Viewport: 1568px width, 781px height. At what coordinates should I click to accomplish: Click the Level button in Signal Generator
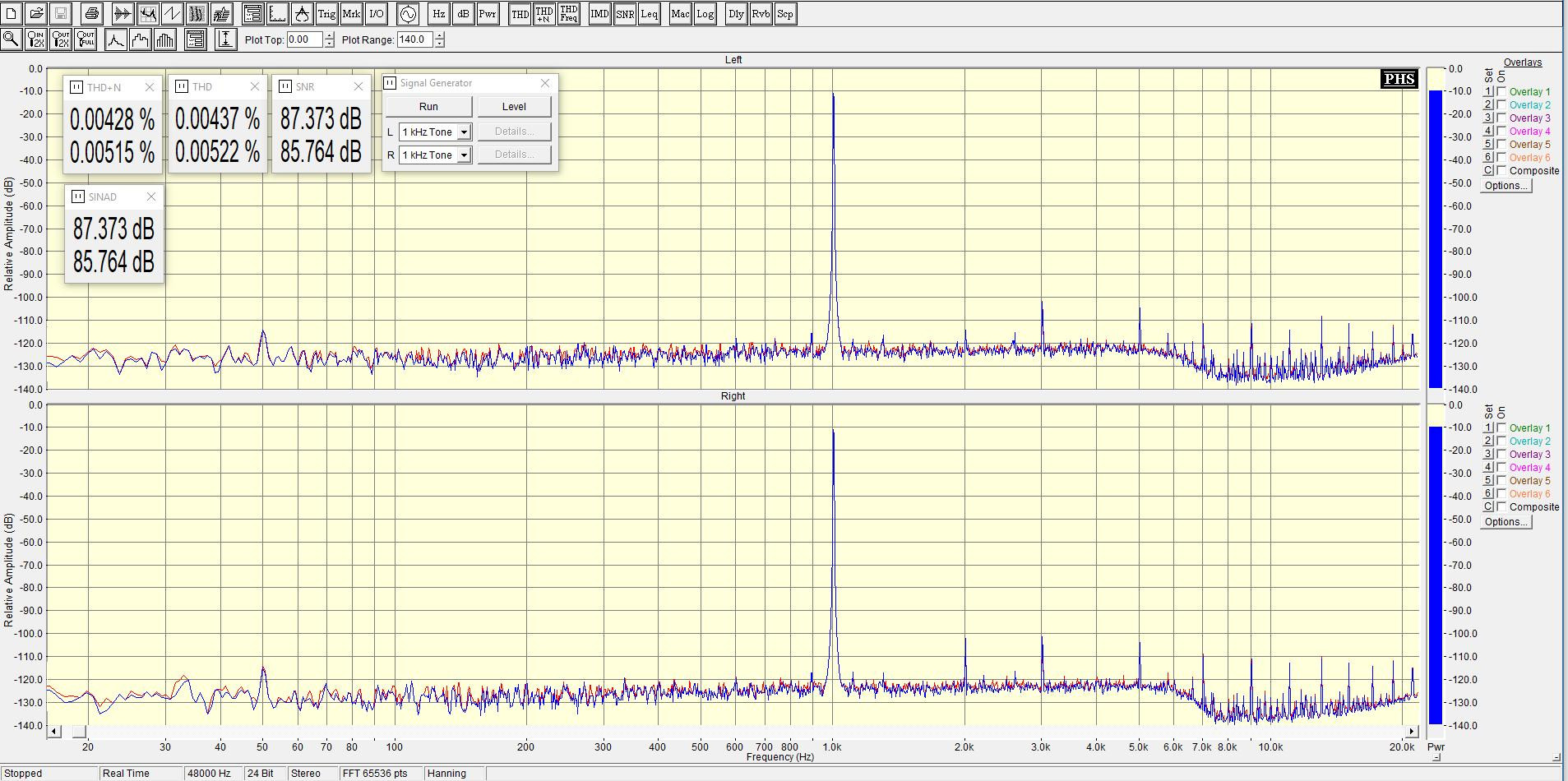point(514,107)
